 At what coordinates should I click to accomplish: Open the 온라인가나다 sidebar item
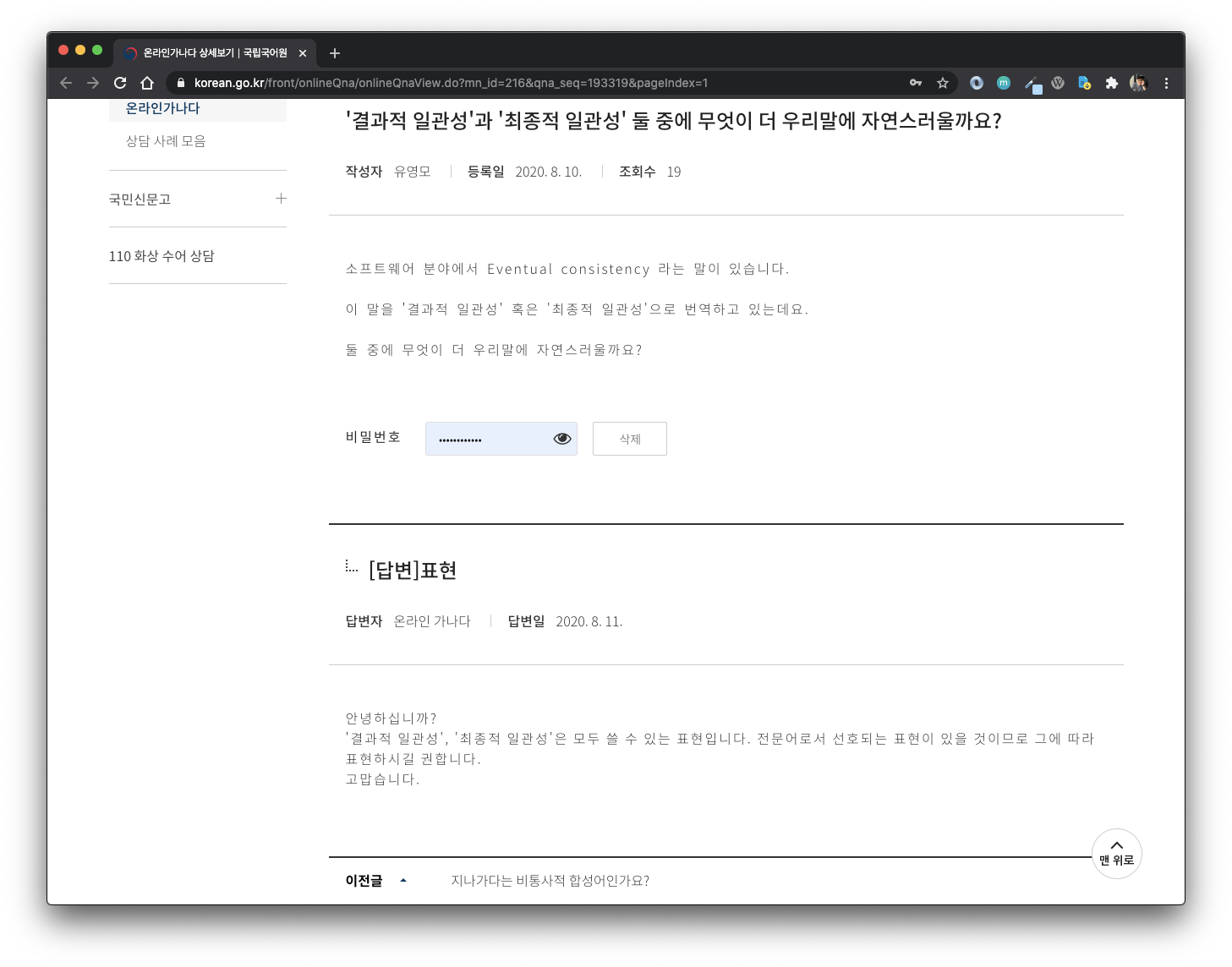[163, 108]
